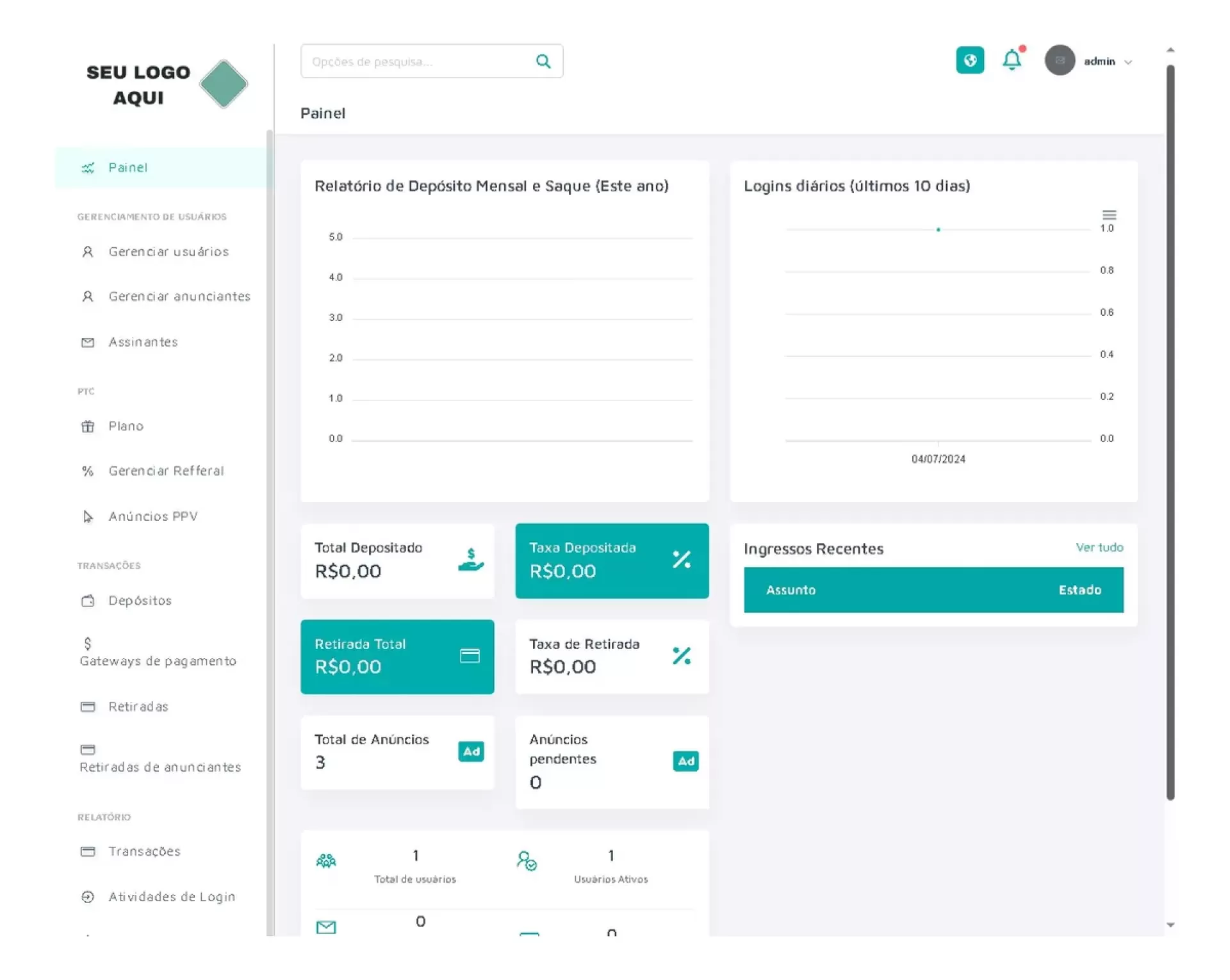Click the Total de usuários group icon

coord(326,861)
